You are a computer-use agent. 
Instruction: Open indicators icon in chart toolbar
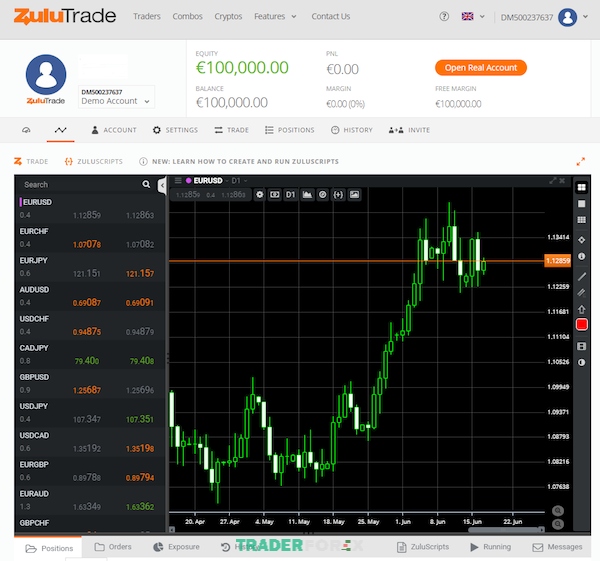coord(323,195)
